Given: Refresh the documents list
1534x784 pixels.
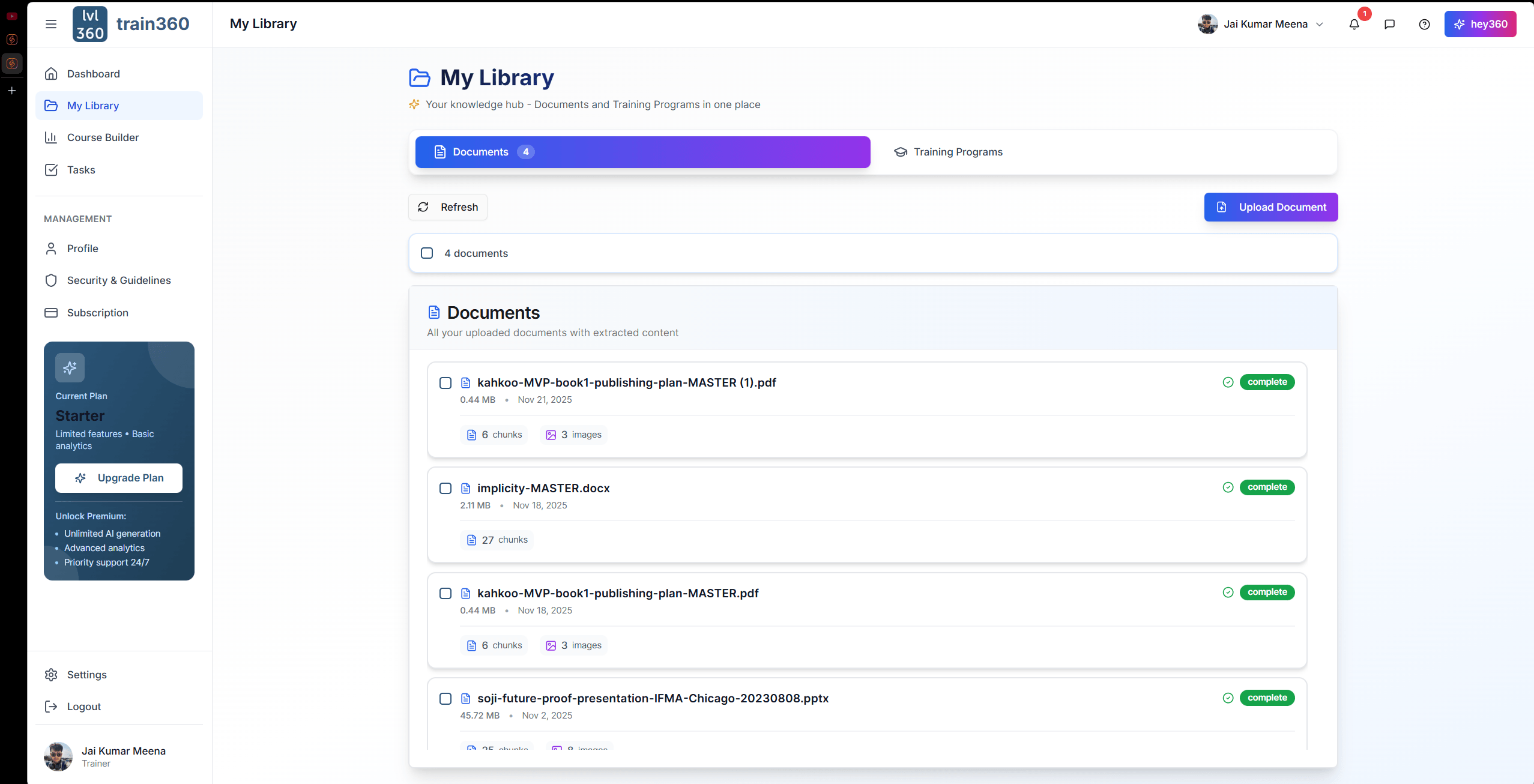Looking at the screenshot, I should [447, 207].
